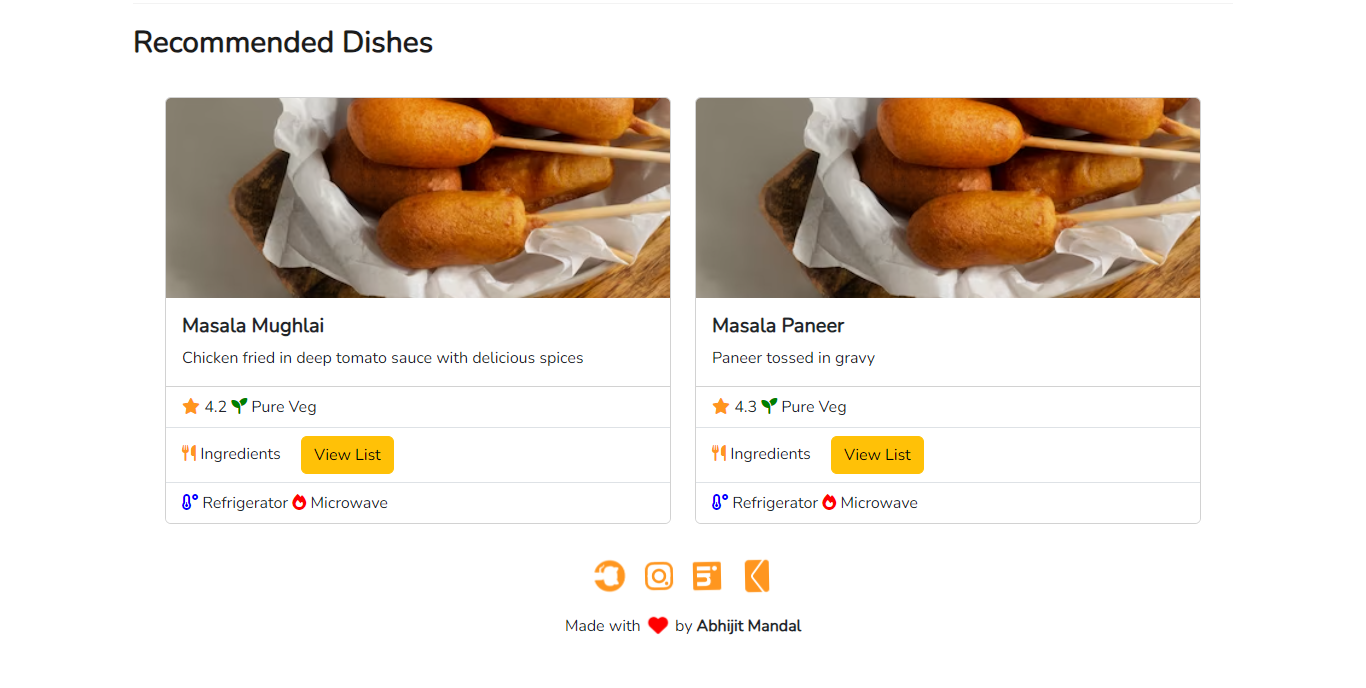Click the star icon showing 4.3 rating
Screen dimensions: 1366x688
click(x=718, y=405)
